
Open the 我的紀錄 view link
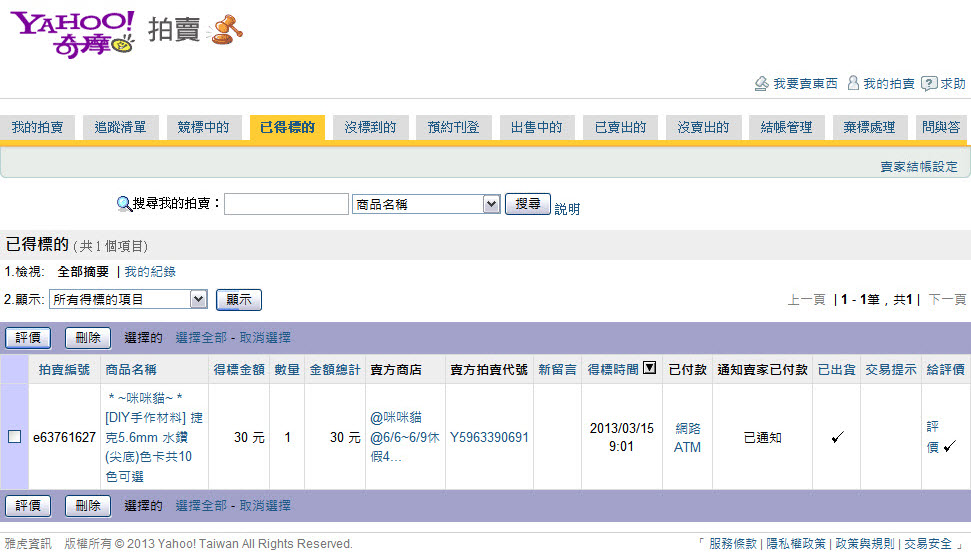tap(150, 271)
